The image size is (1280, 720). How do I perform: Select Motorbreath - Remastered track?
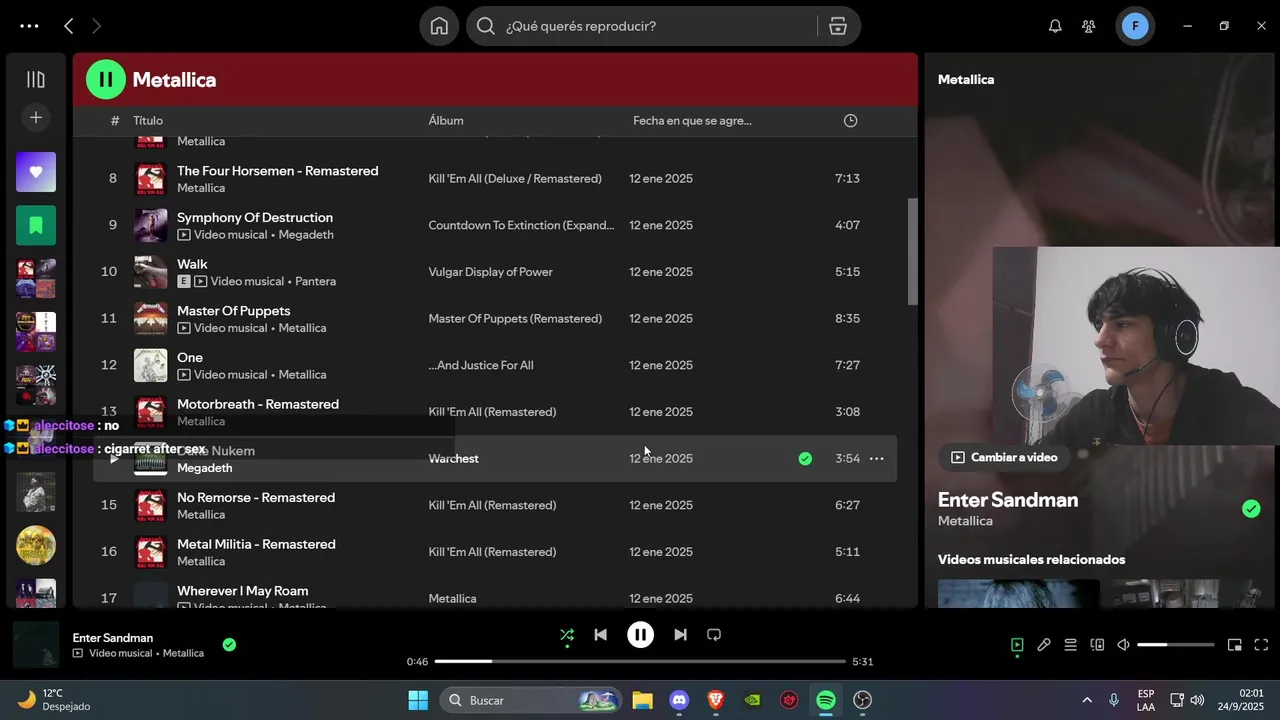[x=258, y=404]
